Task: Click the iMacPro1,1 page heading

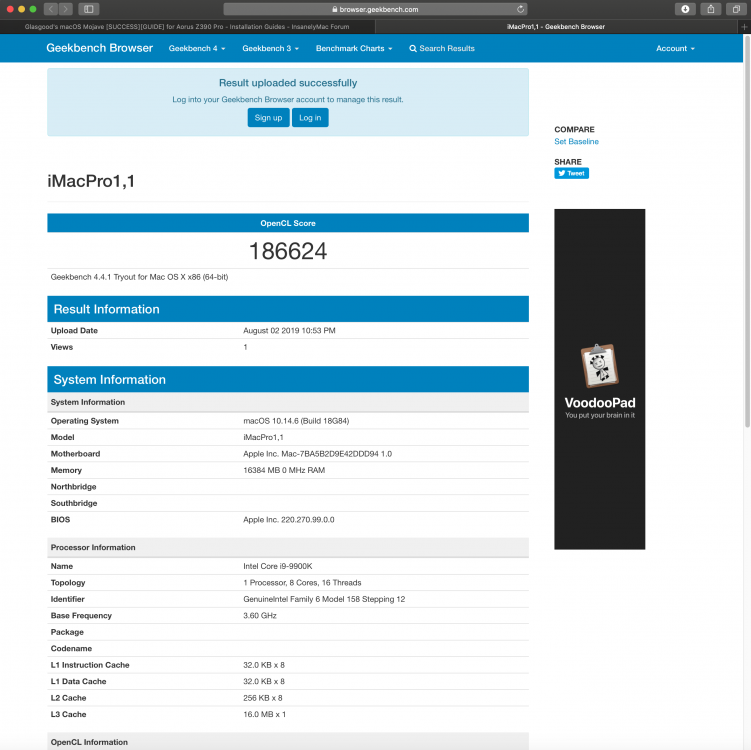Action: point(91,181)
